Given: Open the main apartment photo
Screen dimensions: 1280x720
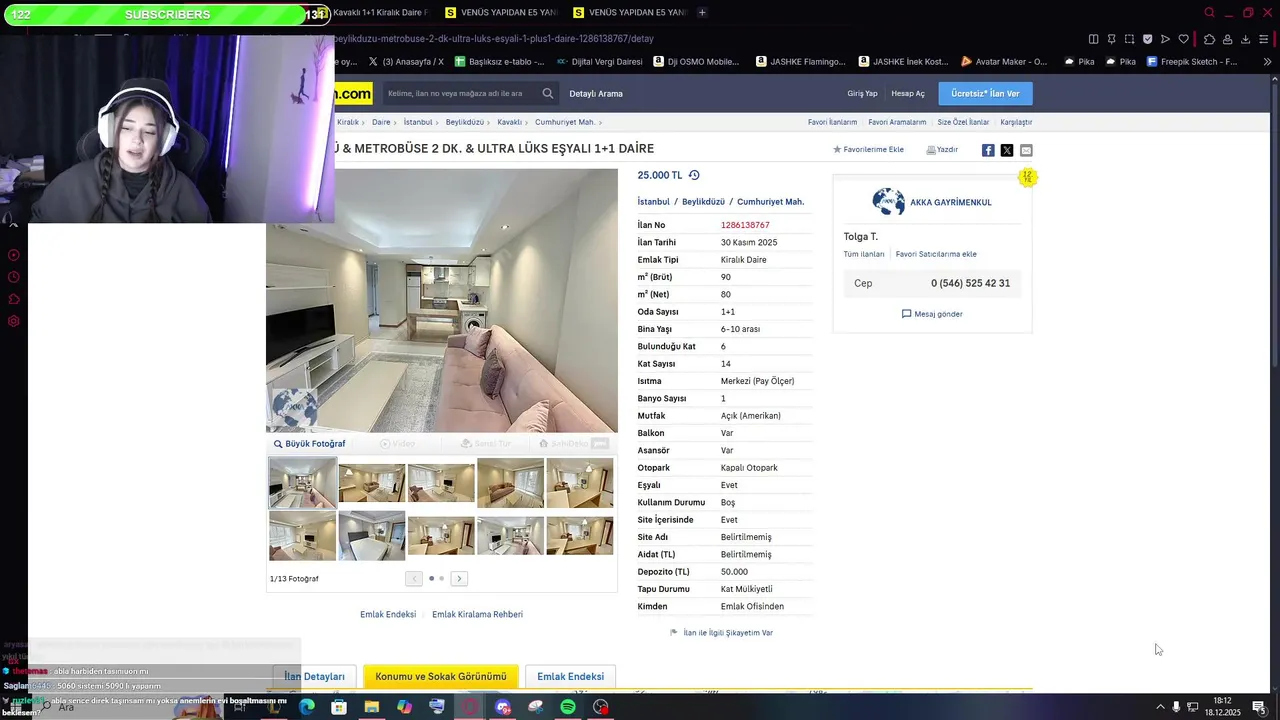Looking at the screenshot, I should point(442,301).
